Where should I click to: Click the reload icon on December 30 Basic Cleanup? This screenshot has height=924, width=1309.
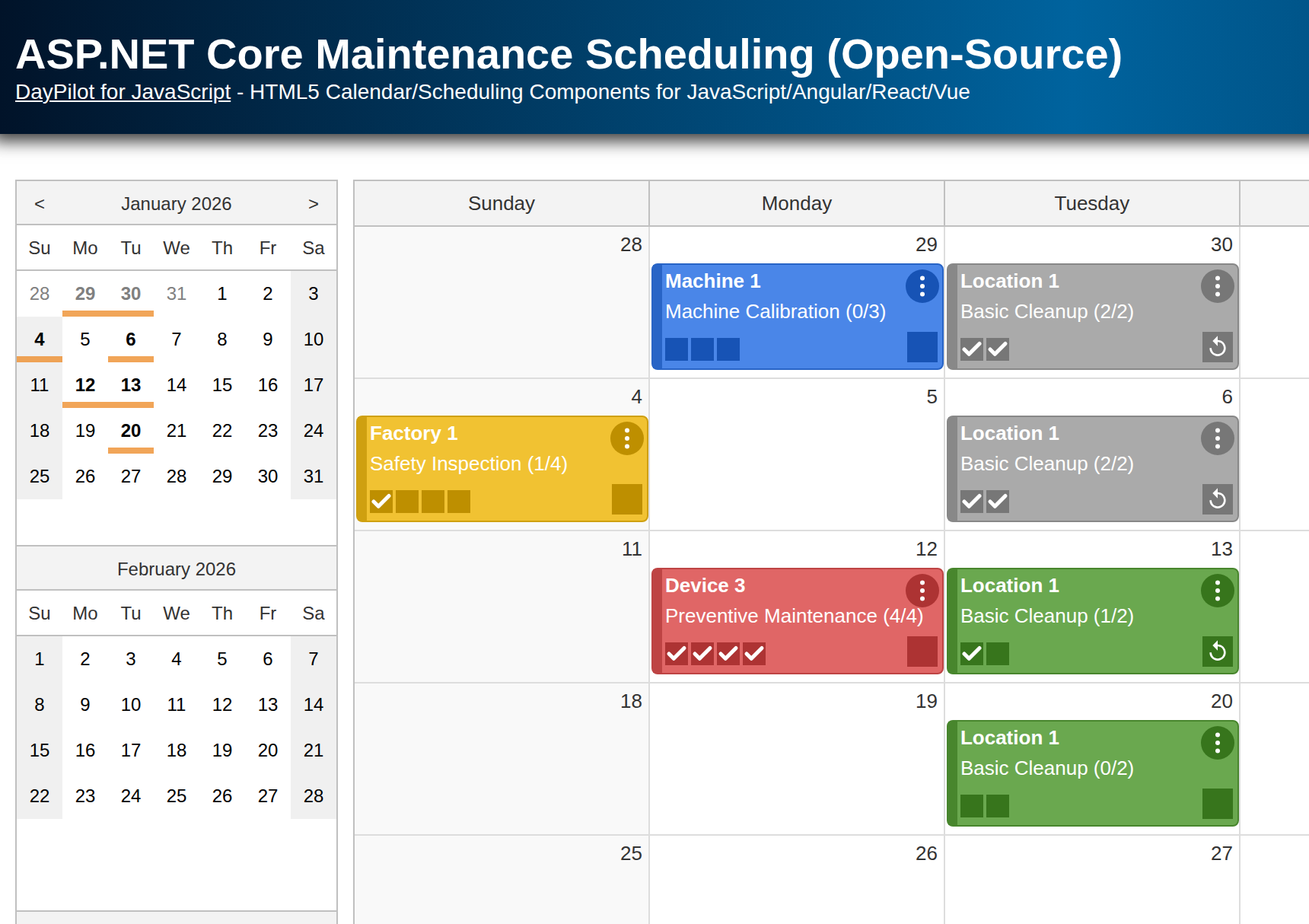click(1218, 347)
